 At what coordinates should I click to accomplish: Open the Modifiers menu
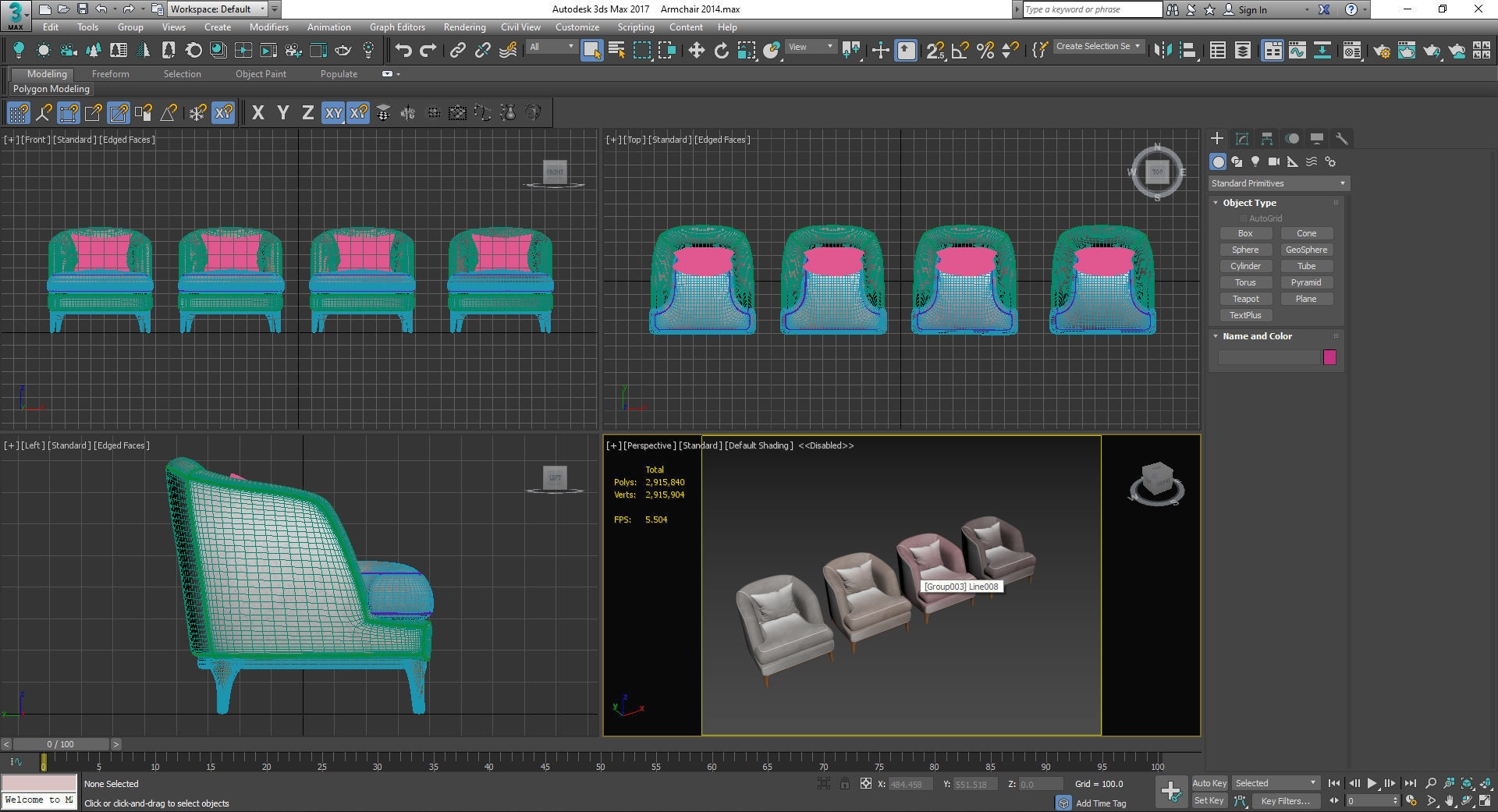pos(269,27)
